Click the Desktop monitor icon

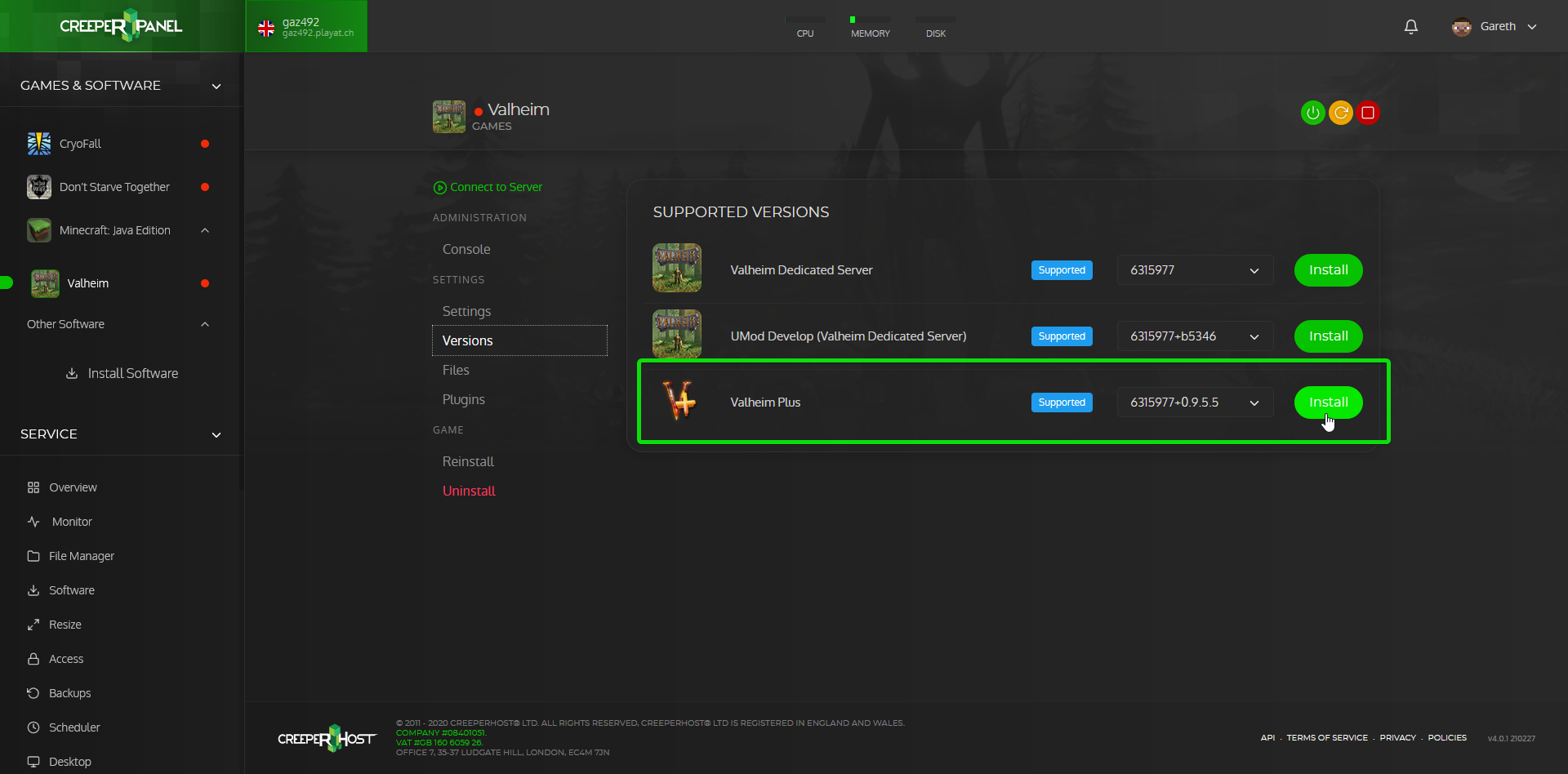33,762
